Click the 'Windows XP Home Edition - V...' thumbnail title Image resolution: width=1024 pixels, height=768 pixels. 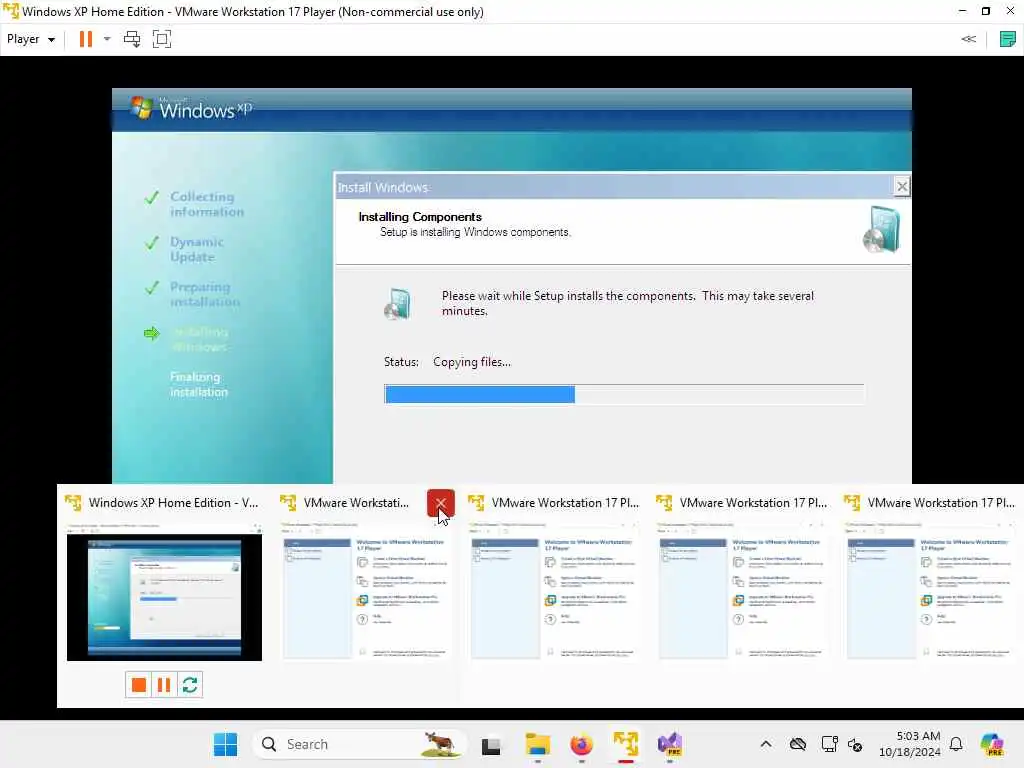click(x=174, y=503)
